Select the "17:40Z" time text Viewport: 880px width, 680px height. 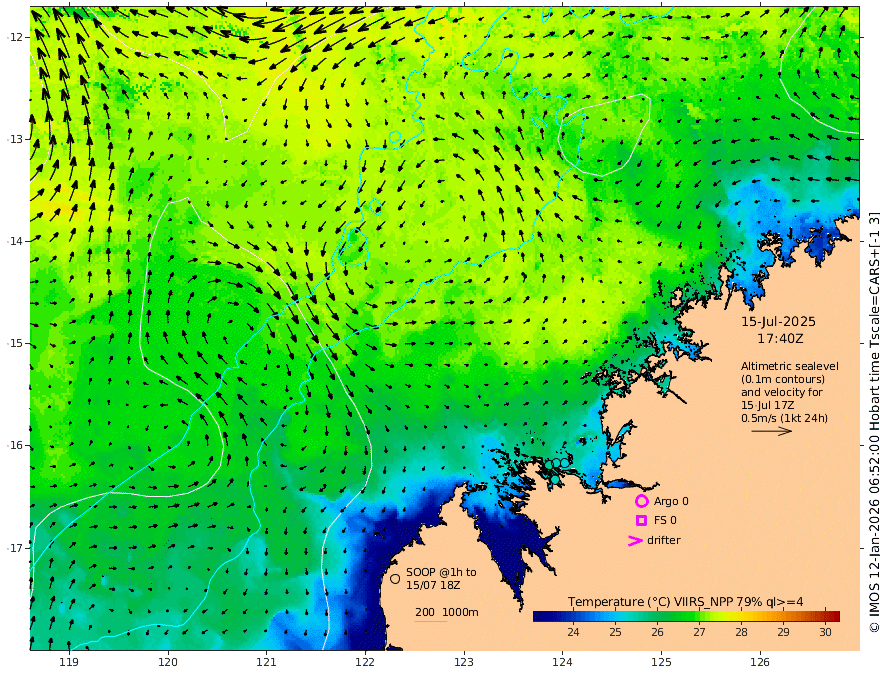pyautogui.click(x=780, y=339)
